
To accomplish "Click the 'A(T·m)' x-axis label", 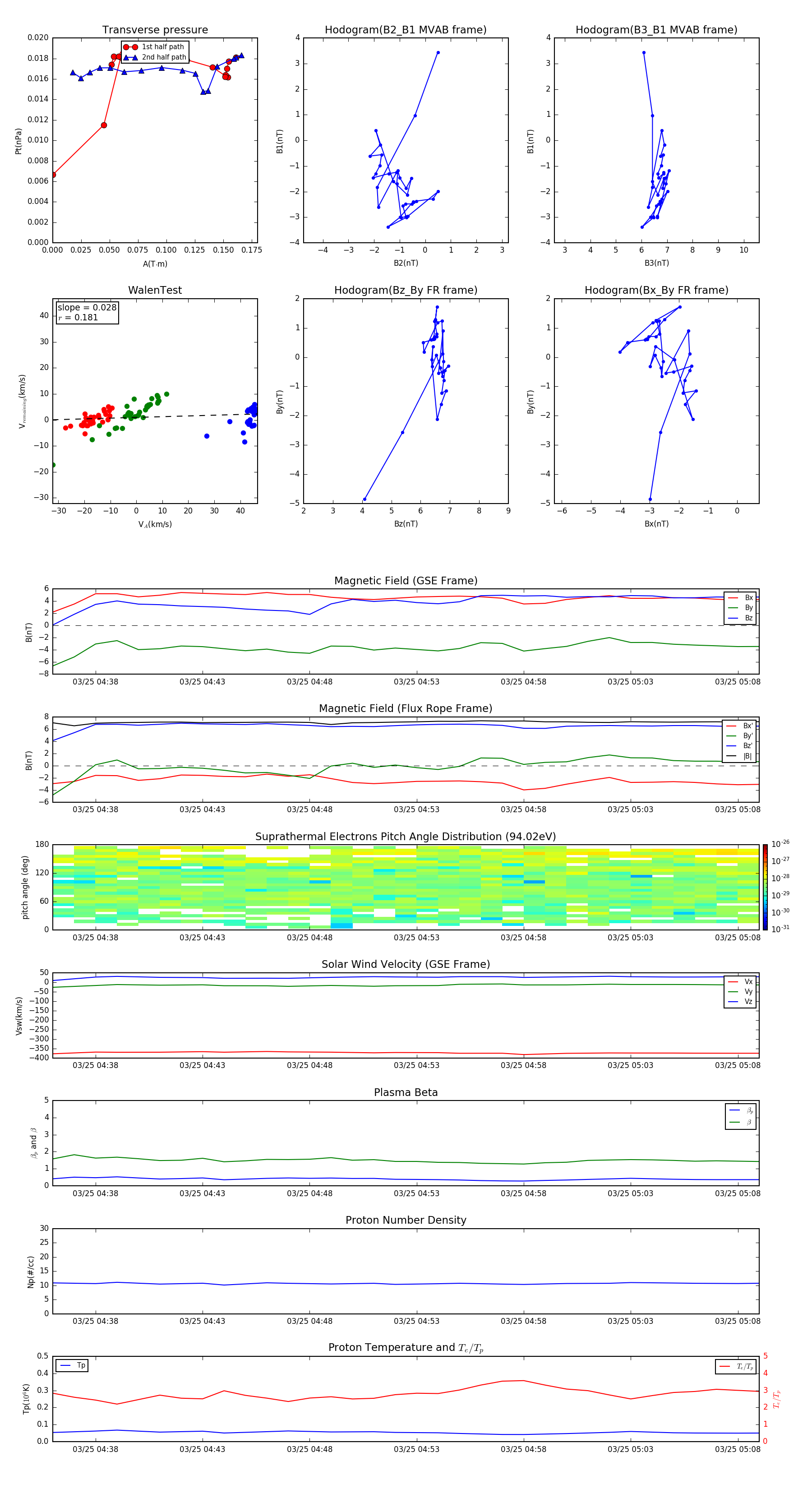I will [x=155, y=264].
